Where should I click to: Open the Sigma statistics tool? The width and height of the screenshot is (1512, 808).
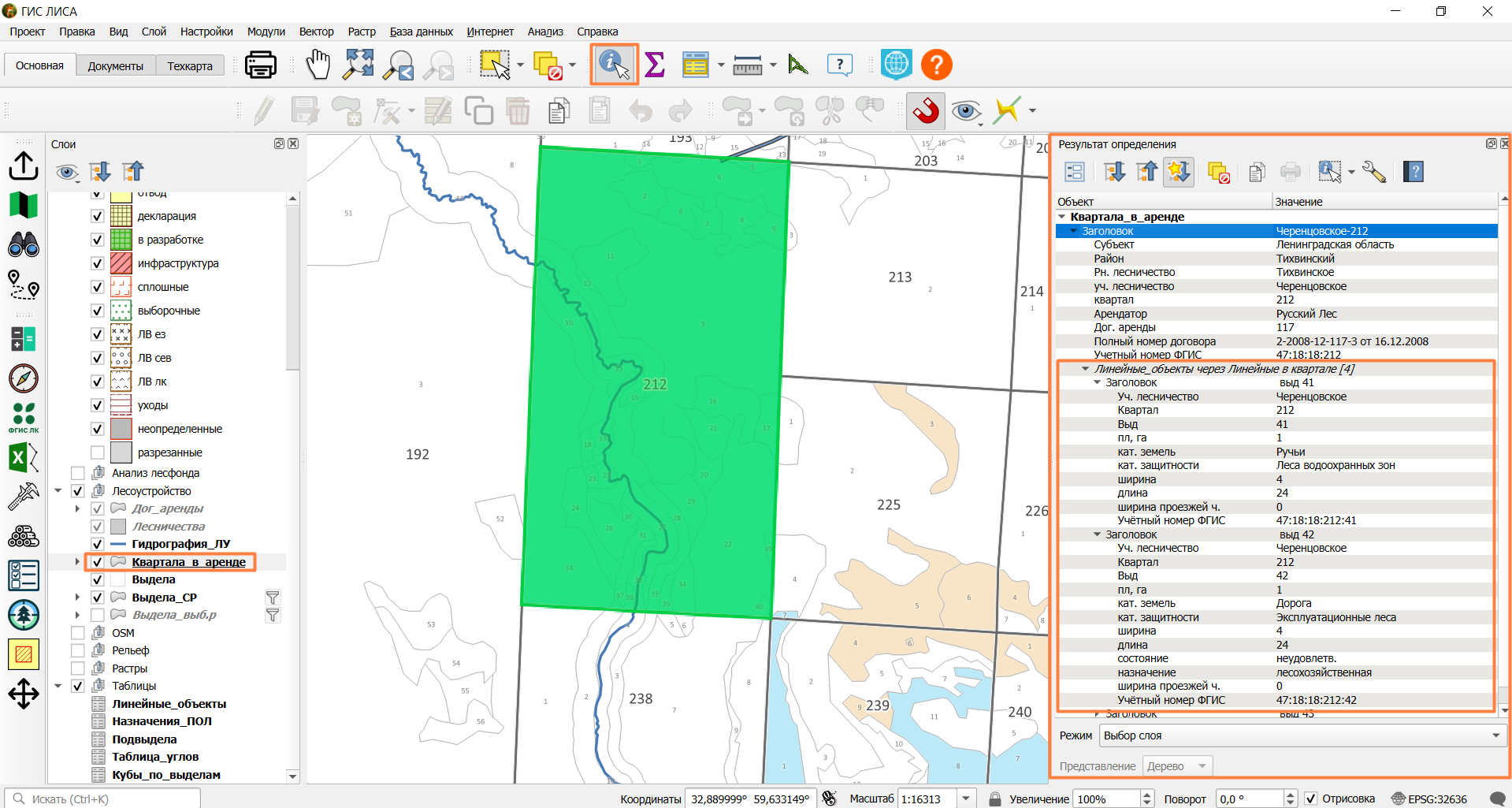(x=655, y=65)
